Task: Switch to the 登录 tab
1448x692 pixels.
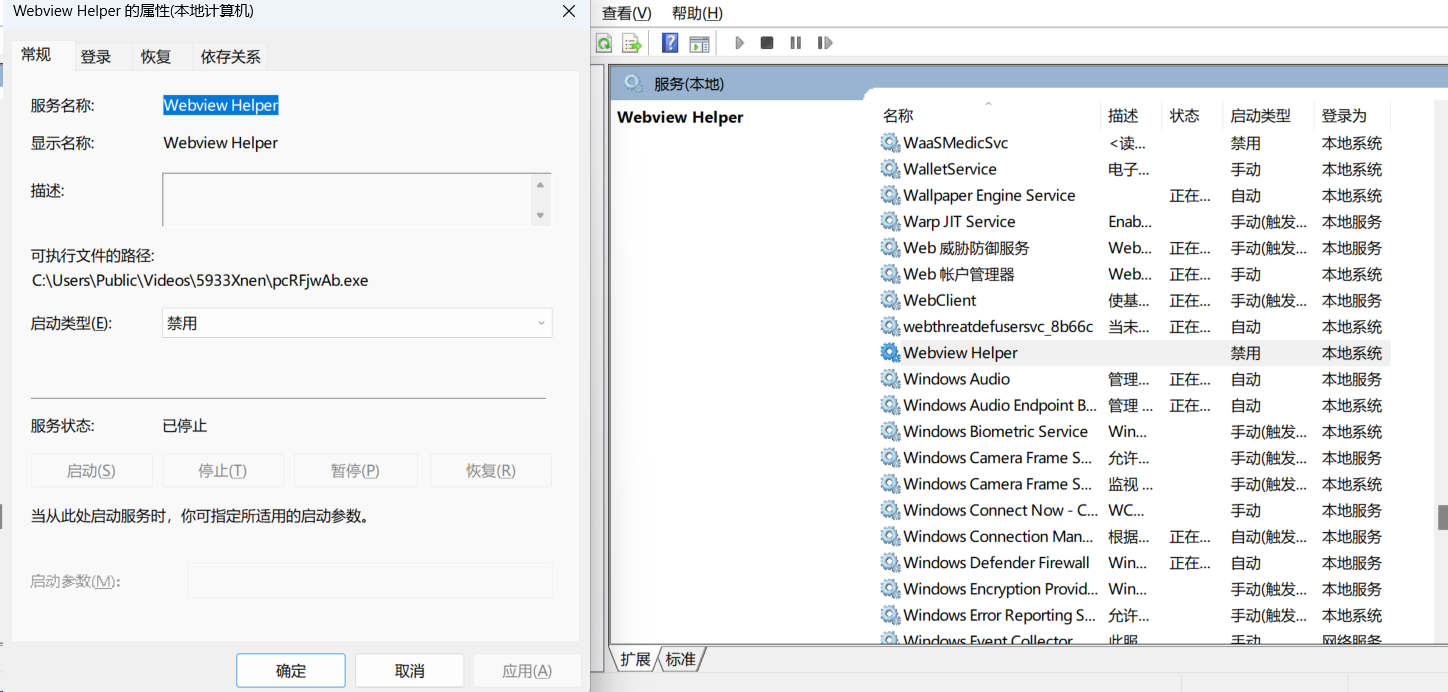Action: point(96,57)
